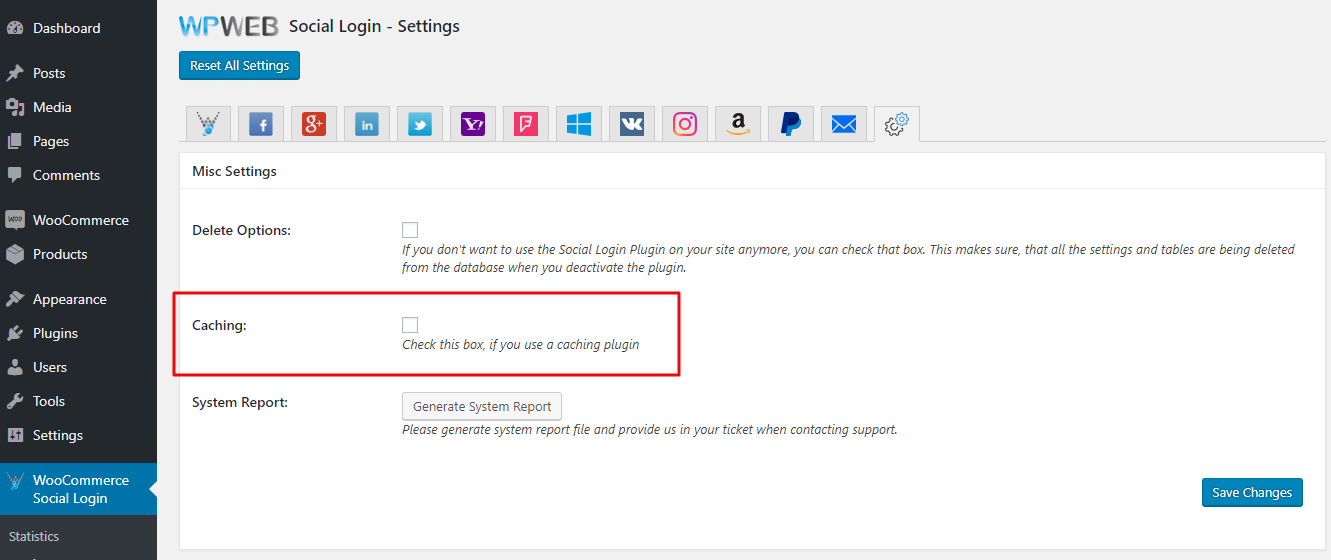Open the Yahoo settings tab

pyautogui.click(x=473, y=124)
